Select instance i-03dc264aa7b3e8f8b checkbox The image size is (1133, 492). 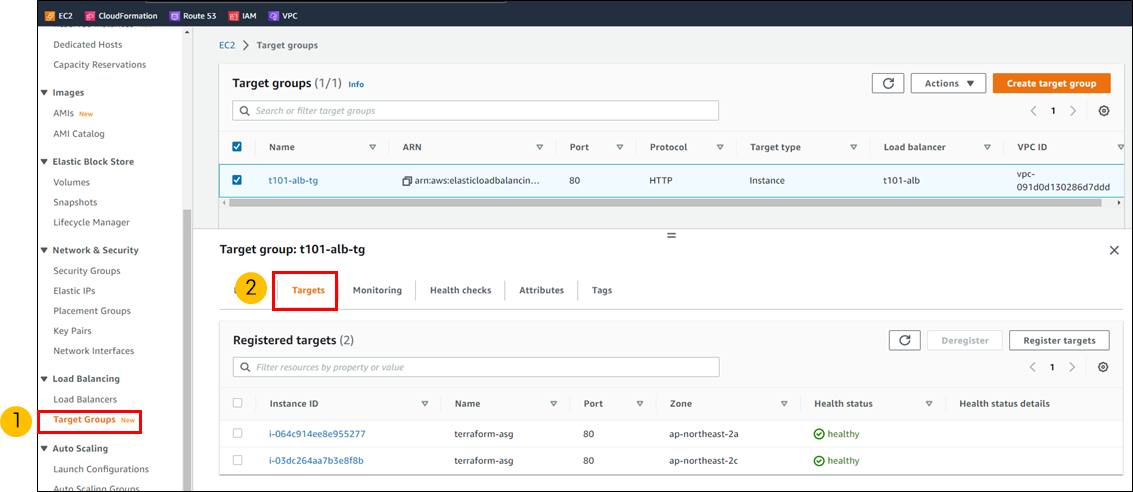[x=238, y=460]
